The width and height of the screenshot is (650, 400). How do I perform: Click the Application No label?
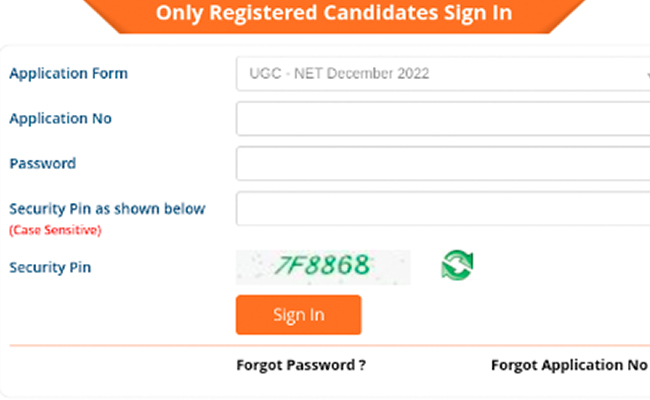click(x=60, y=119)
